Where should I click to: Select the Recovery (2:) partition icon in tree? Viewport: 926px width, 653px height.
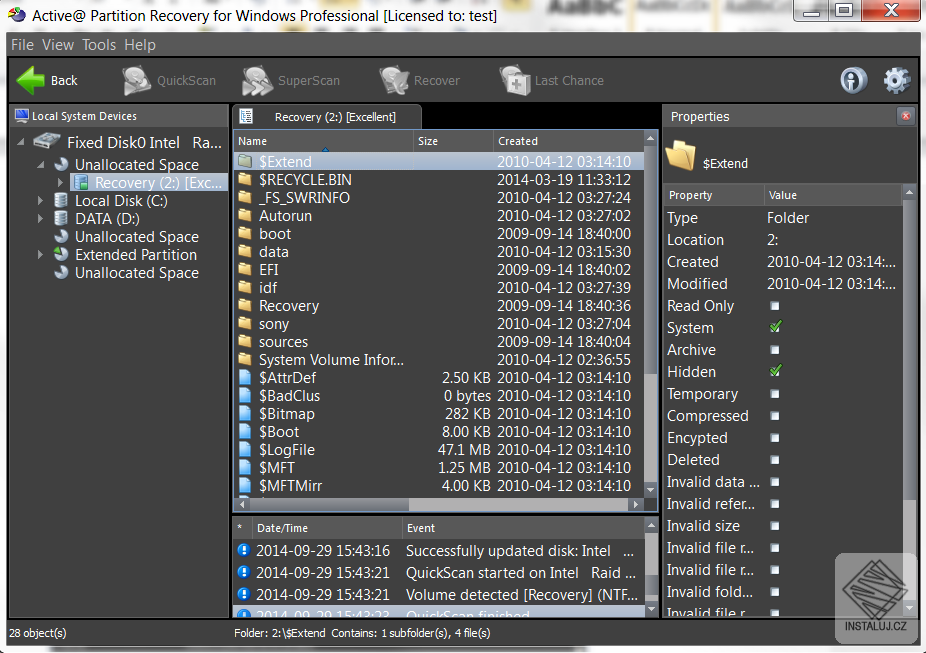point(81,182)
